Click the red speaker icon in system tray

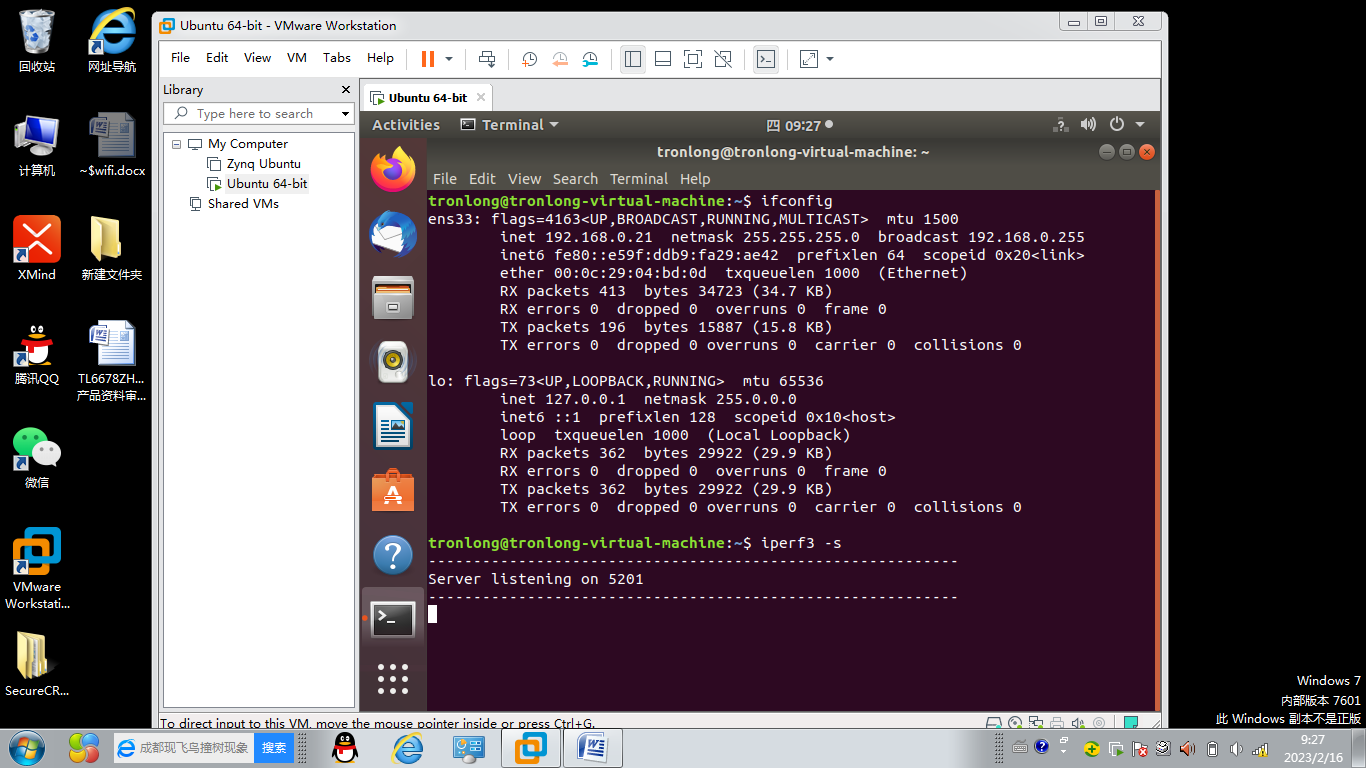(1187, 748)
